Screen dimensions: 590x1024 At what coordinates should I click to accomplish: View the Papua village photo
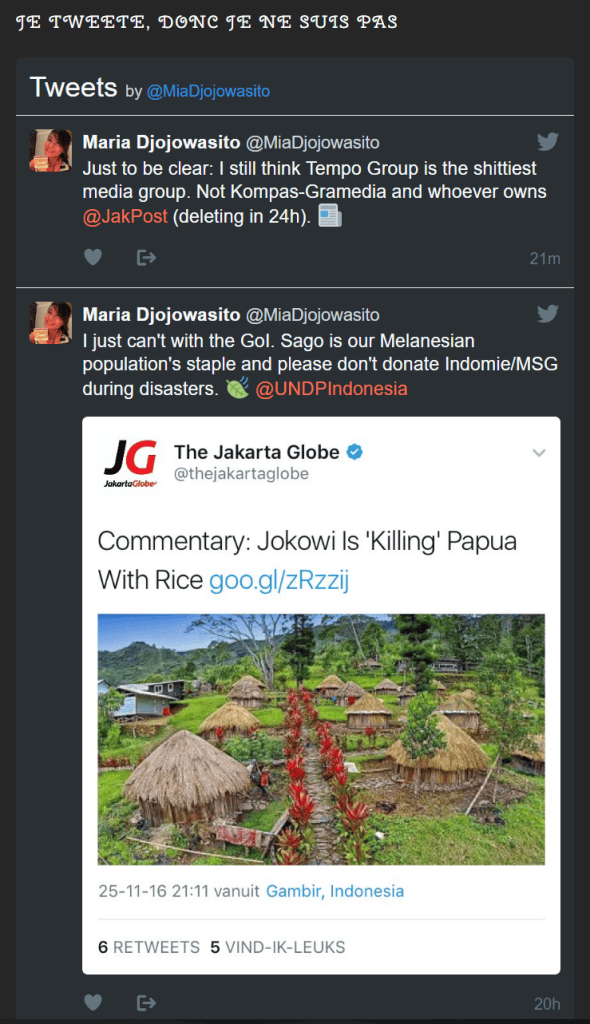[x=321, y=739]
